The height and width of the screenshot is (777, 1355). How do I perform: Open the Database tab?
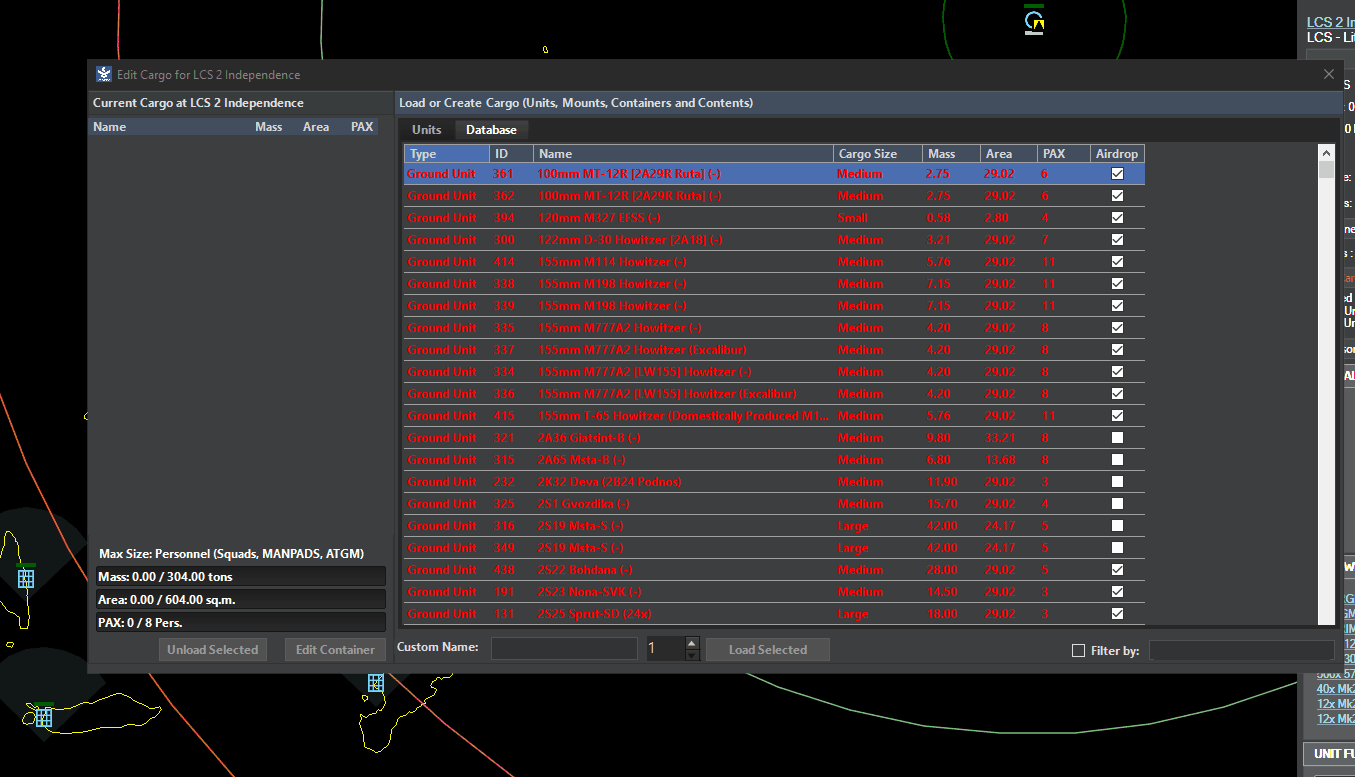click(x=491, y=130)
